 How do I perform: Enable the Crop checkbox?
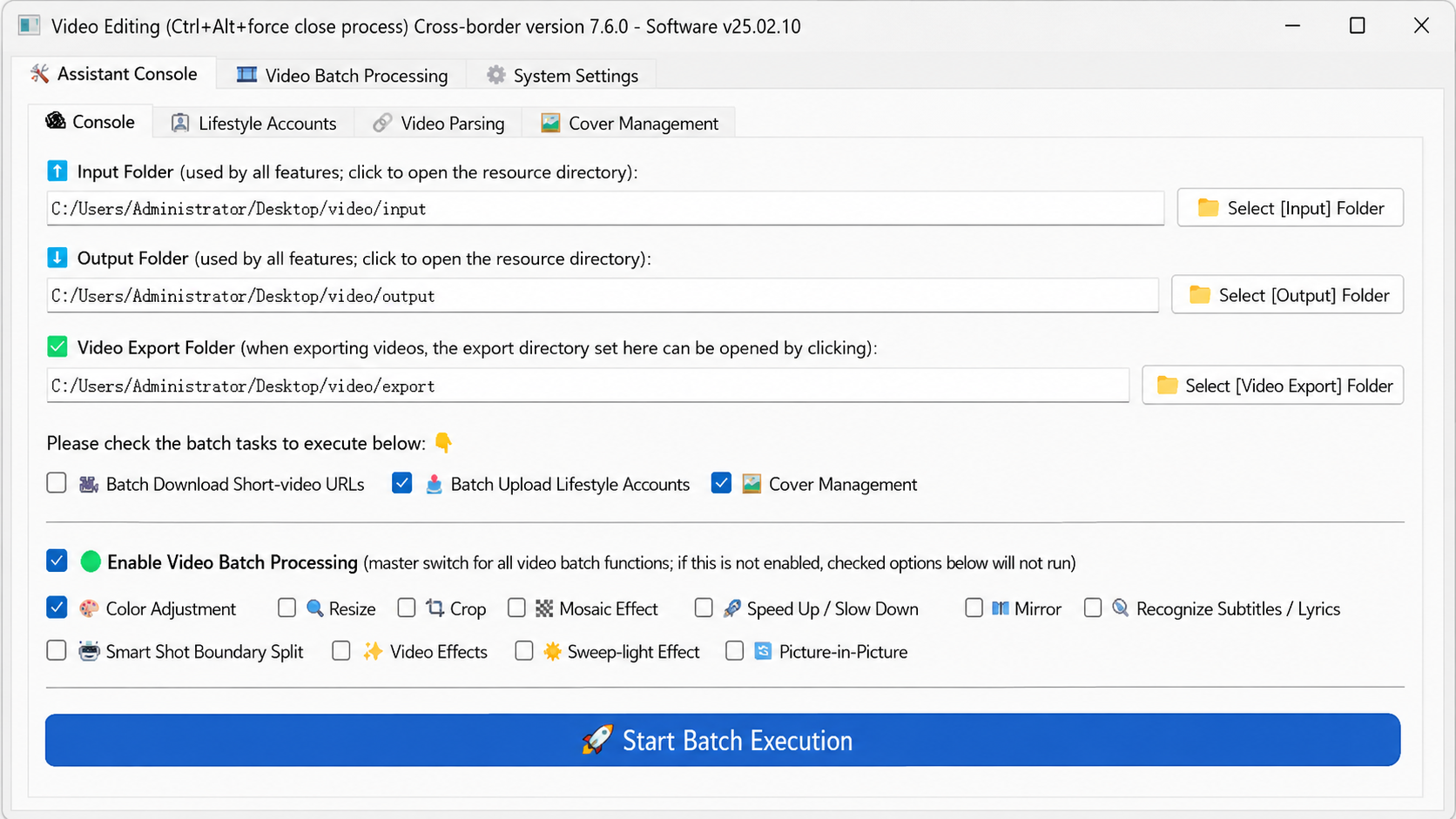(407, 608)
